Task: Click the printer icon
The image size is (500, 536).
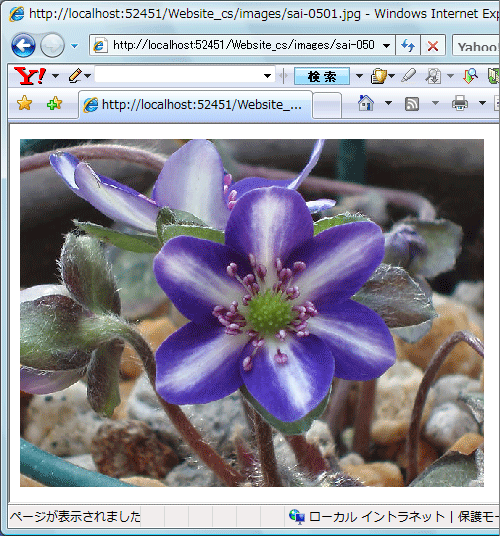Action: [460, 103]
